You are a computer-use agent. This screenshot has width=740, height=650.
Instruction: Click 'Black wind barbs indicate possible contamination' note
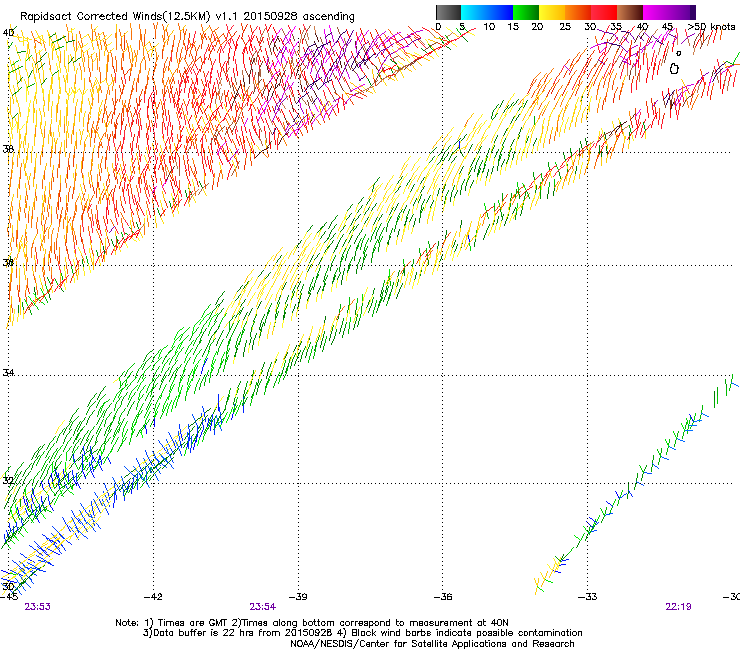coord(467,633)
